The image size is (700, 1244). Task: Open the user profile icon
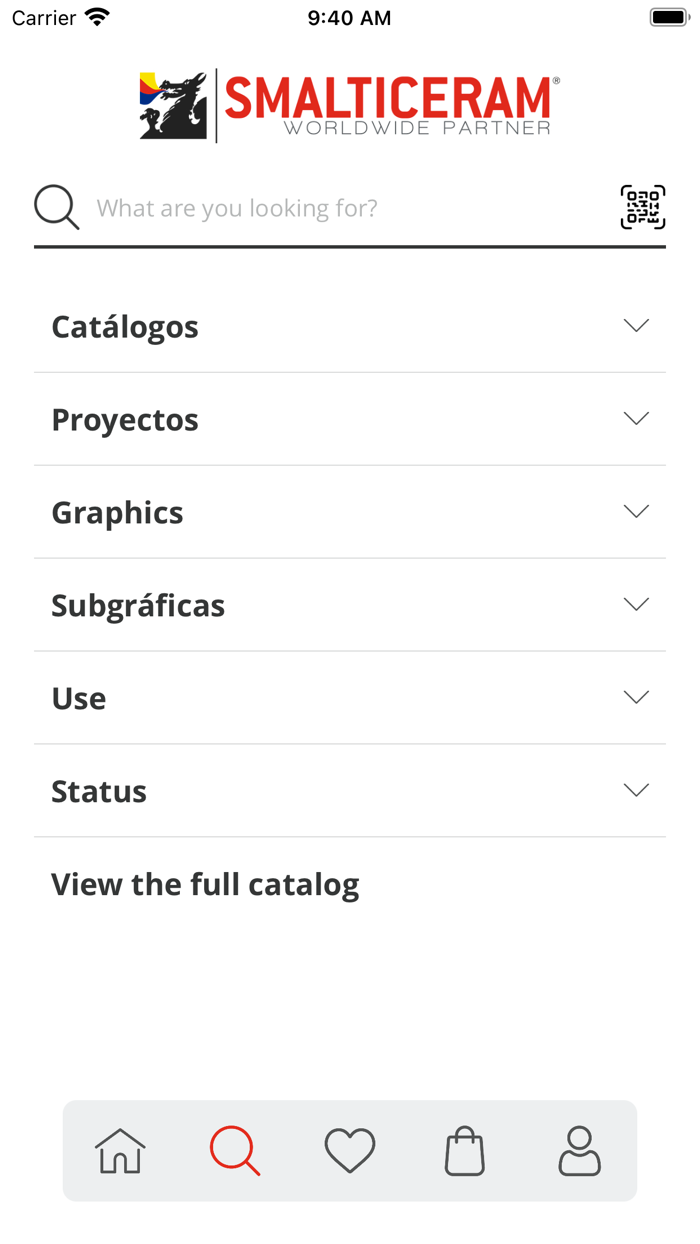point(580,1150)
